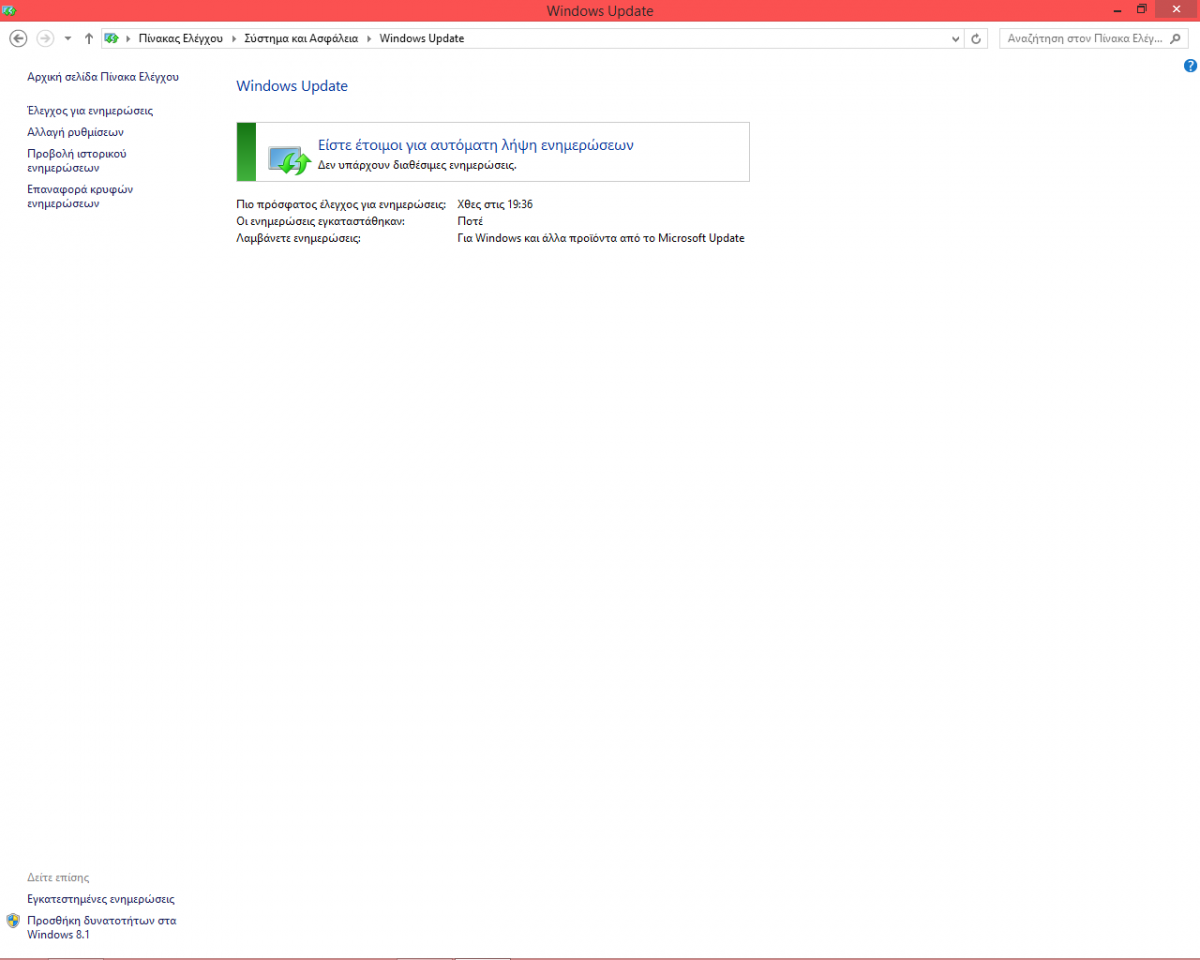Click the green Windows Update status icon
Viewport: 1200px width, 960px height.
click(290, 159)
